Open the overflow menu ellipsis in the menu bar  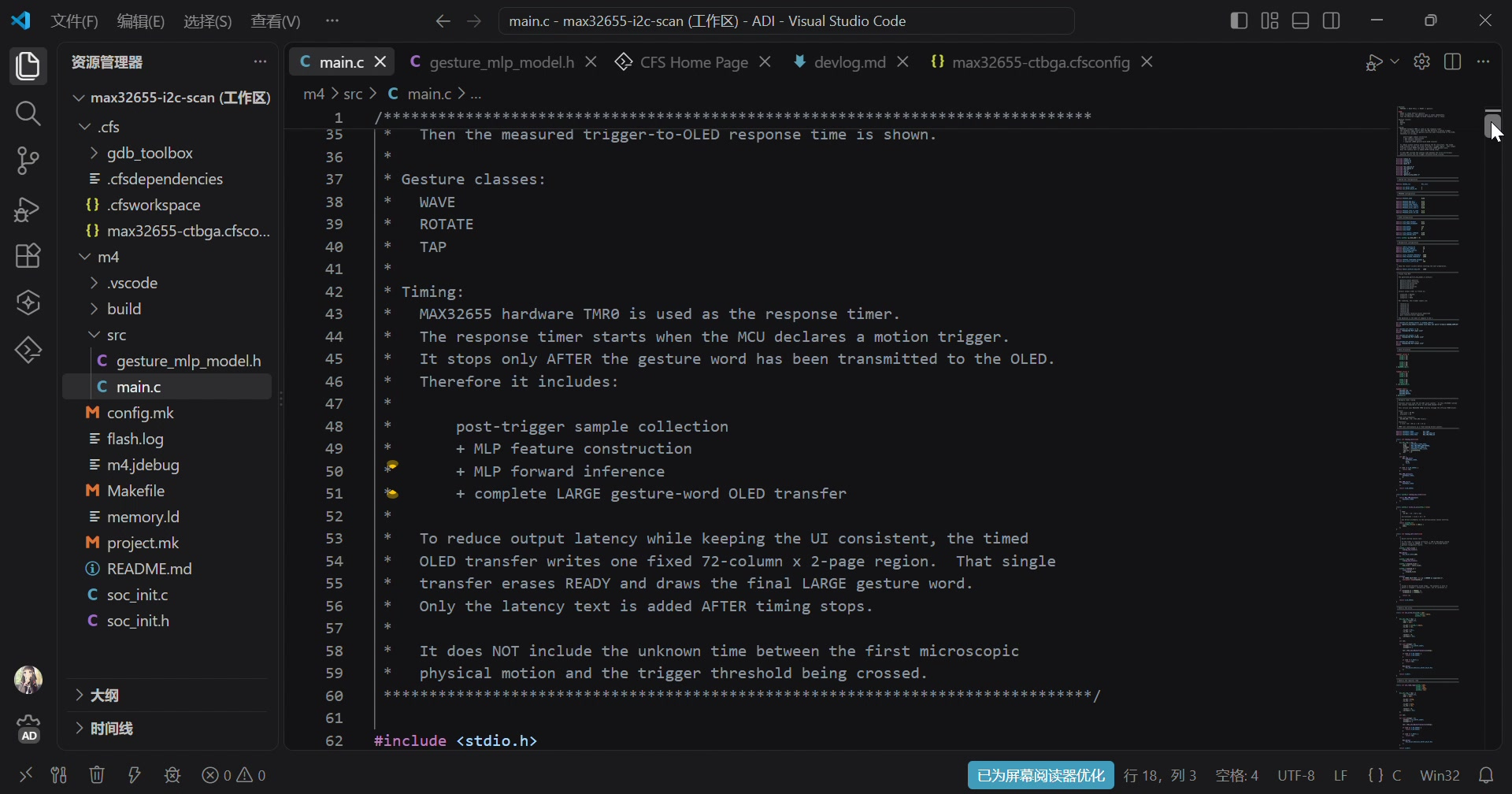[332, 21]
